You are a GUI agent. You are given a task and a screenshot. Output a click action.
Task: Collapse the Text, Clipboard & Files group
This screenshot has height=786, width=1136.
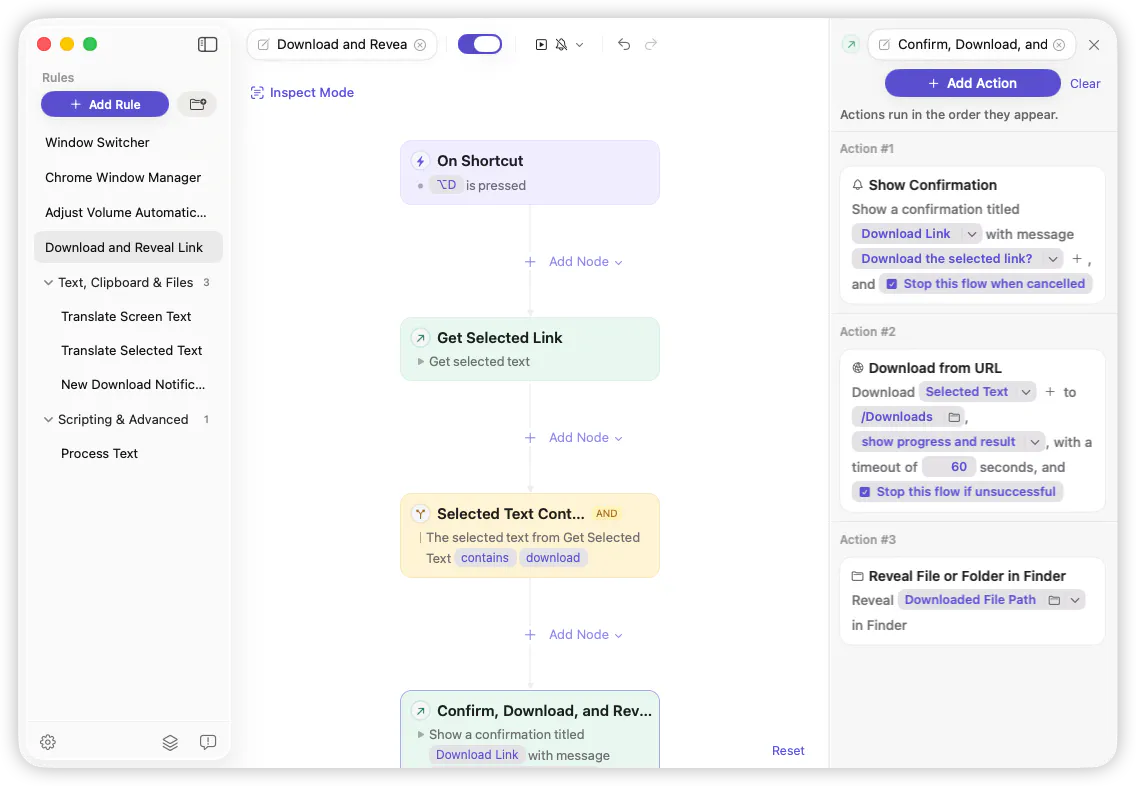pos(48,283)
